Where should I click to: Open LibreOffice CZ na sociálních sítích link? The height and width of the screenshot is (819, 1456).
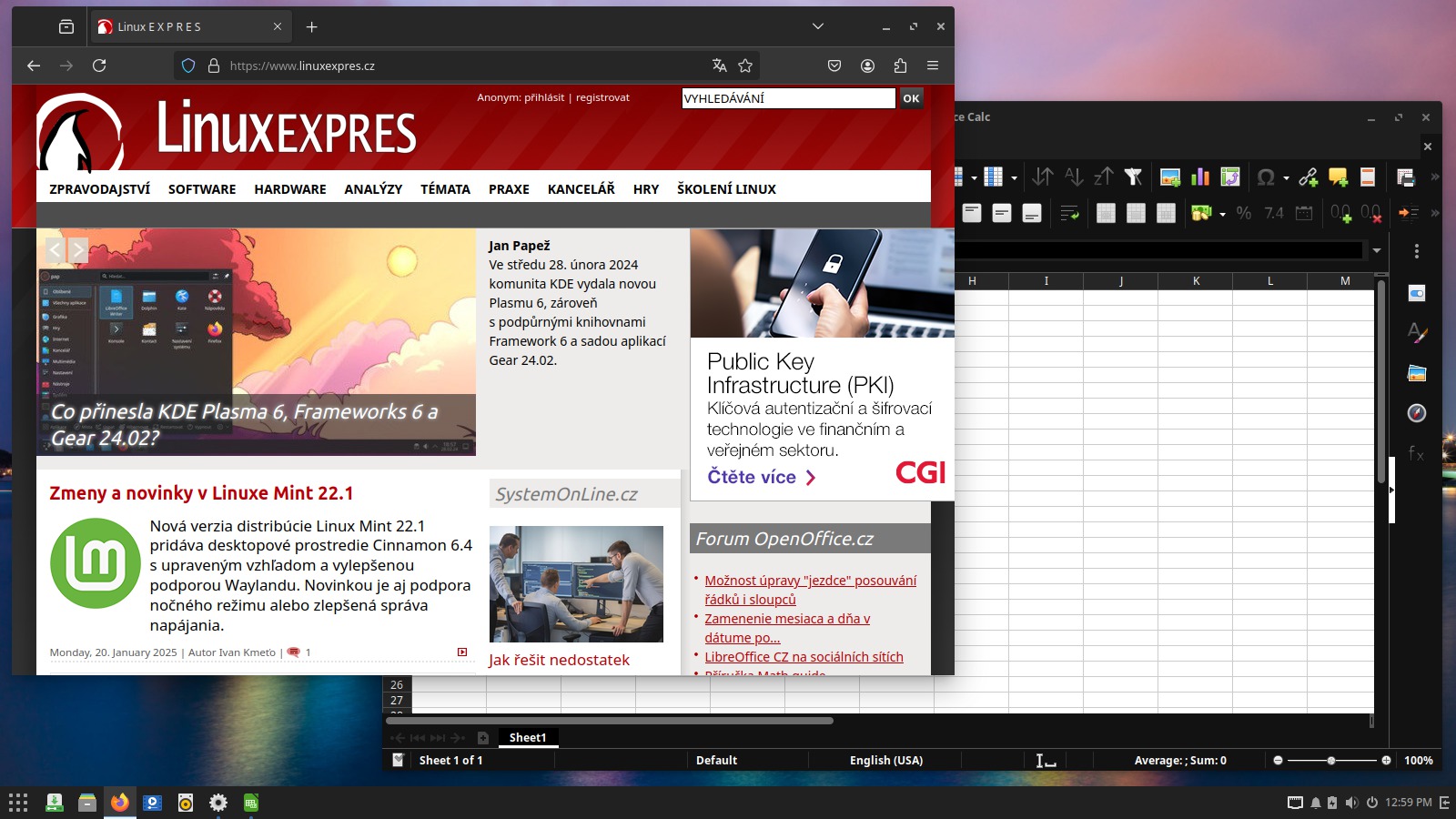tap(804, 657)
